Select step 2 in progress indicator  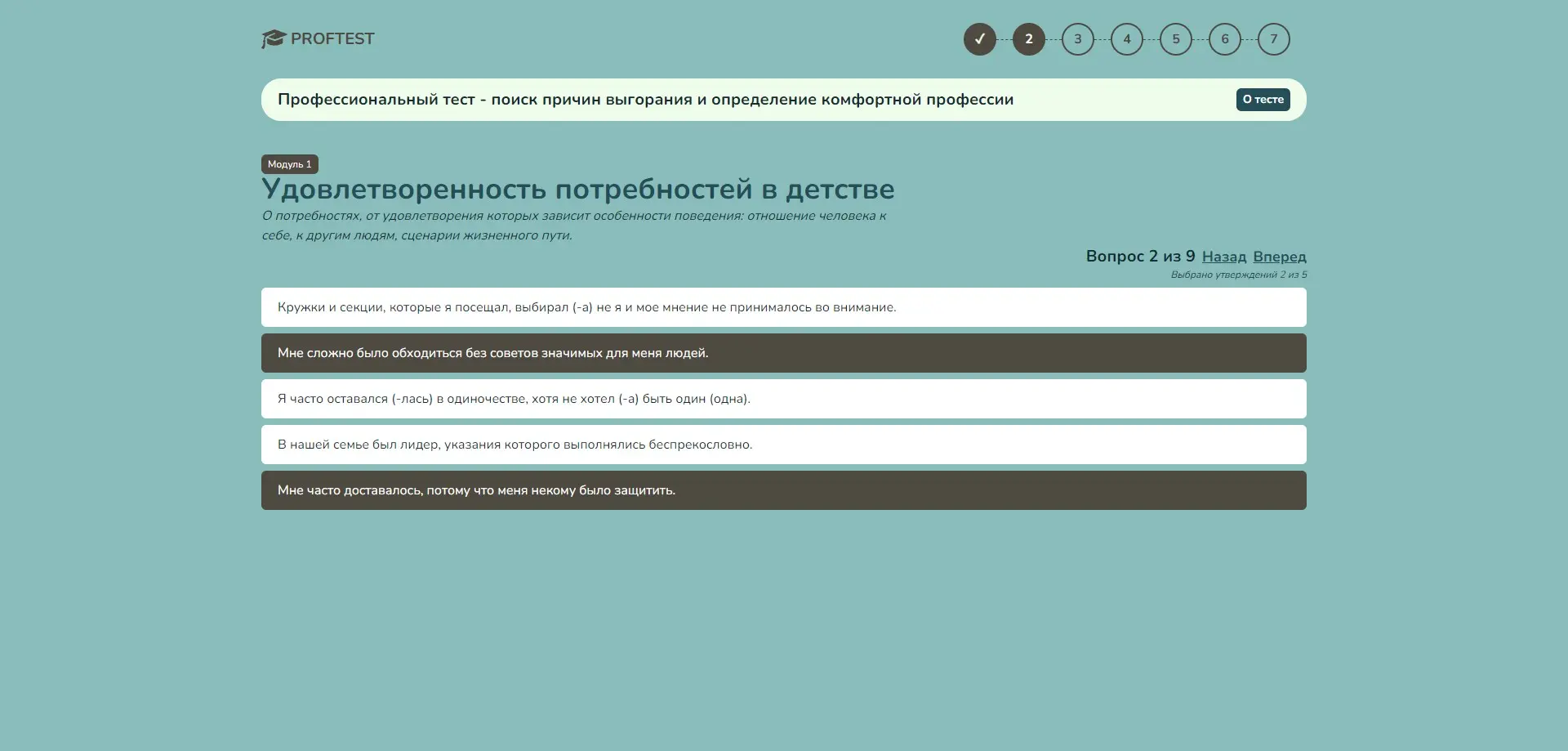coord(1028,39)
